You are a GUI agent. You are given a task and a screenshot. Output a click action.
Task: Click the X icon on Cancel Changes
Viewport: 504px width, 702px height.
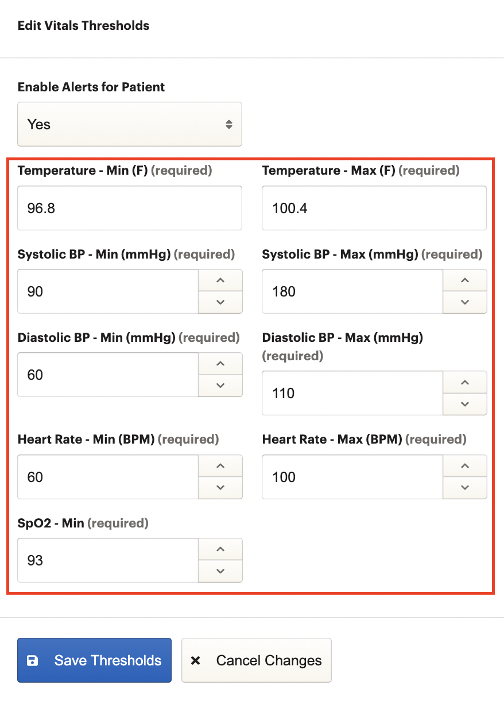[x=195, y=660]
